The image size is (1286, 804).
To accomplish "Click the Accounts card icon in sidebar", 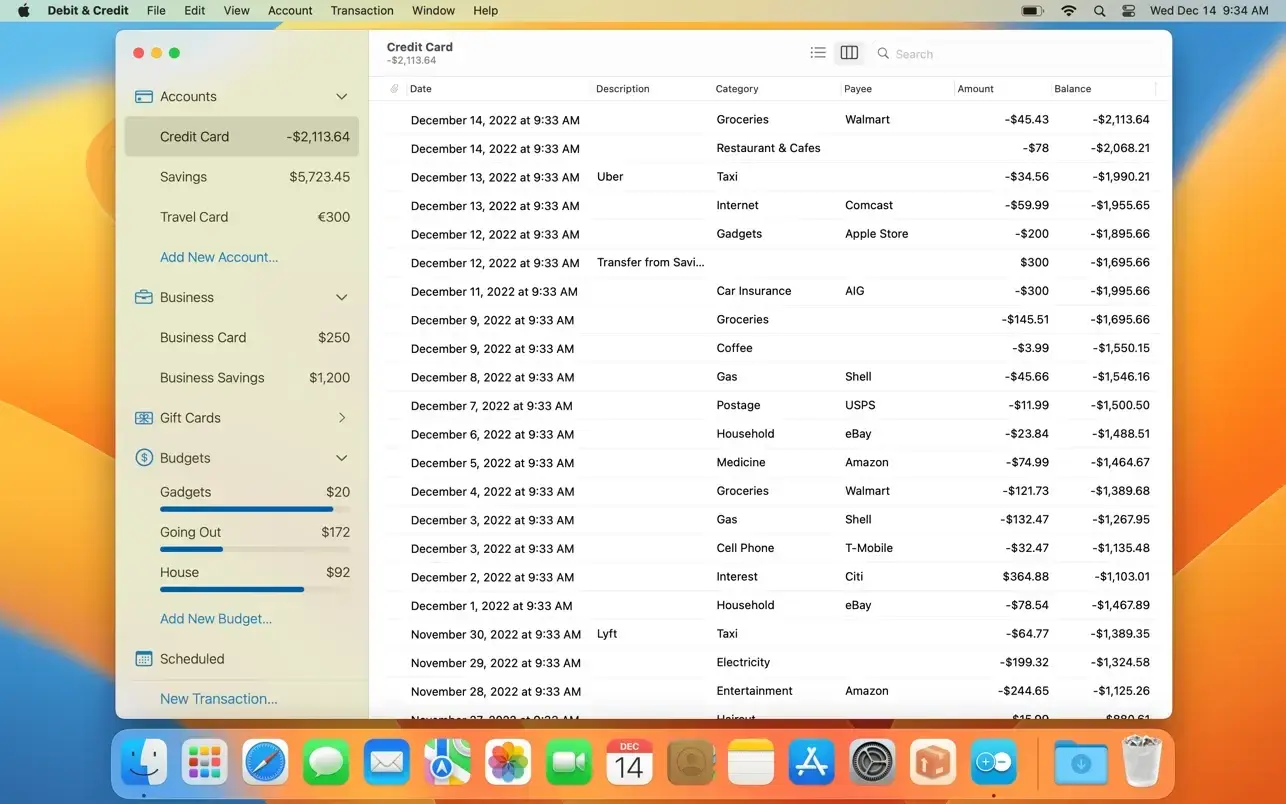I will [143, 97].
